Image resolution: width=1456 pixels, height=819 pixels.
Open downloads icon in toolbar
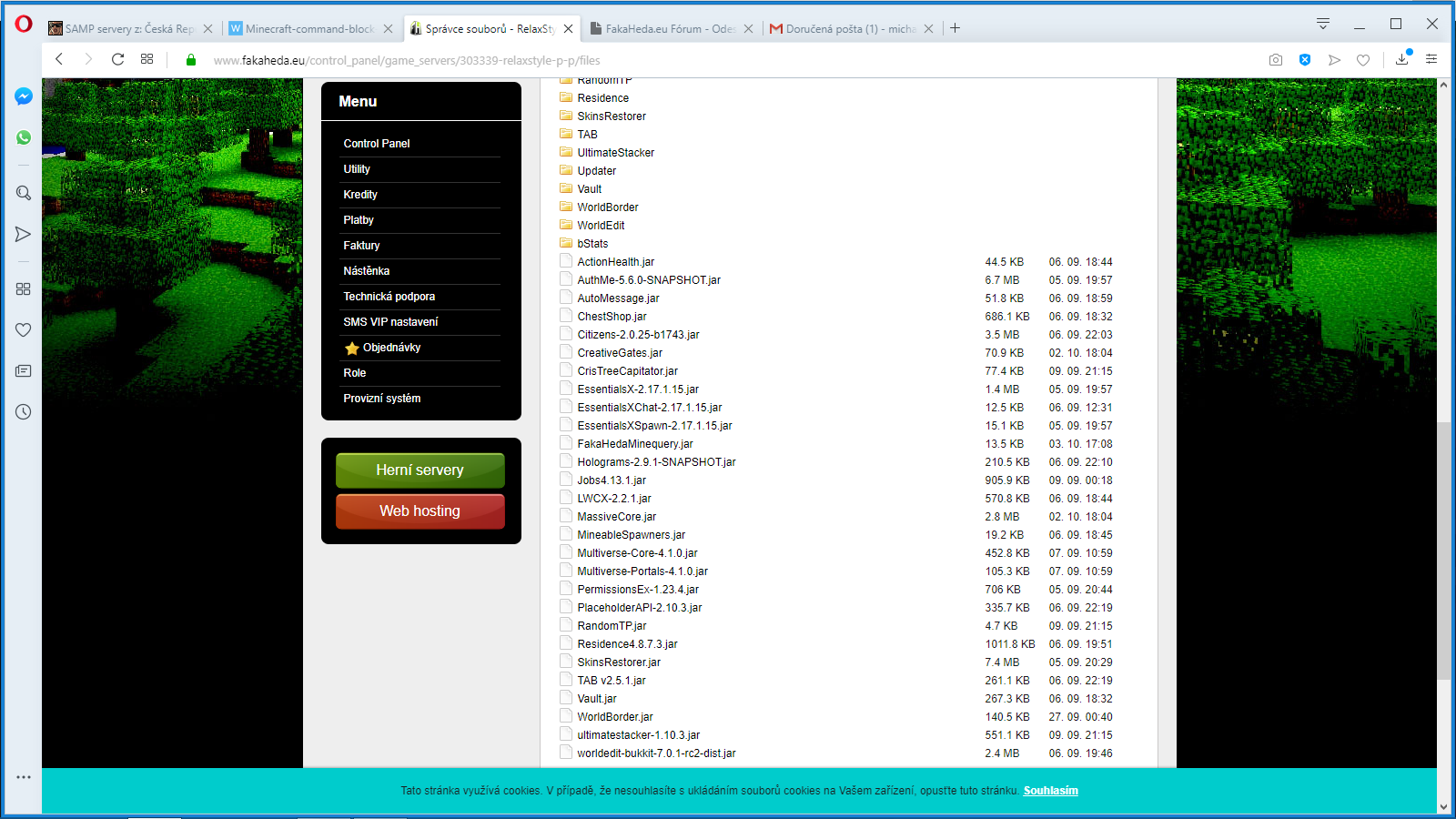click(x=1402, y=58)
